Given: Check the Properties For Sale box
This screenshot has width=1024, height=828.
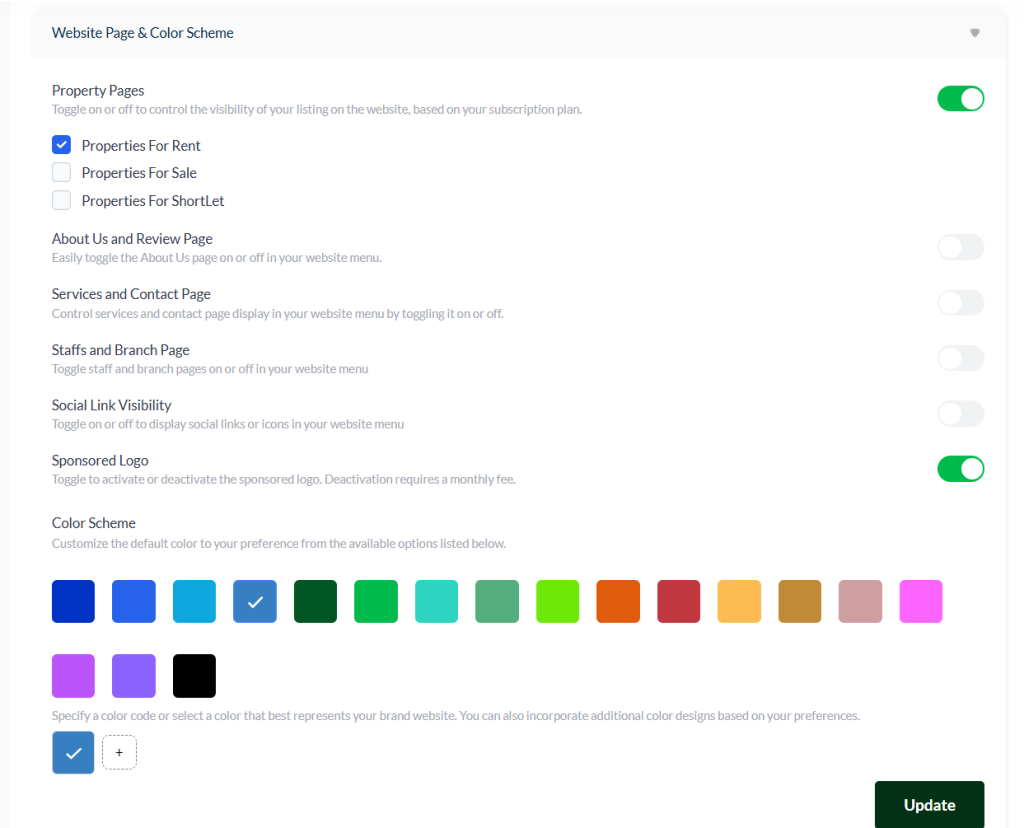Looking at the screenshot, I should 62,173.
